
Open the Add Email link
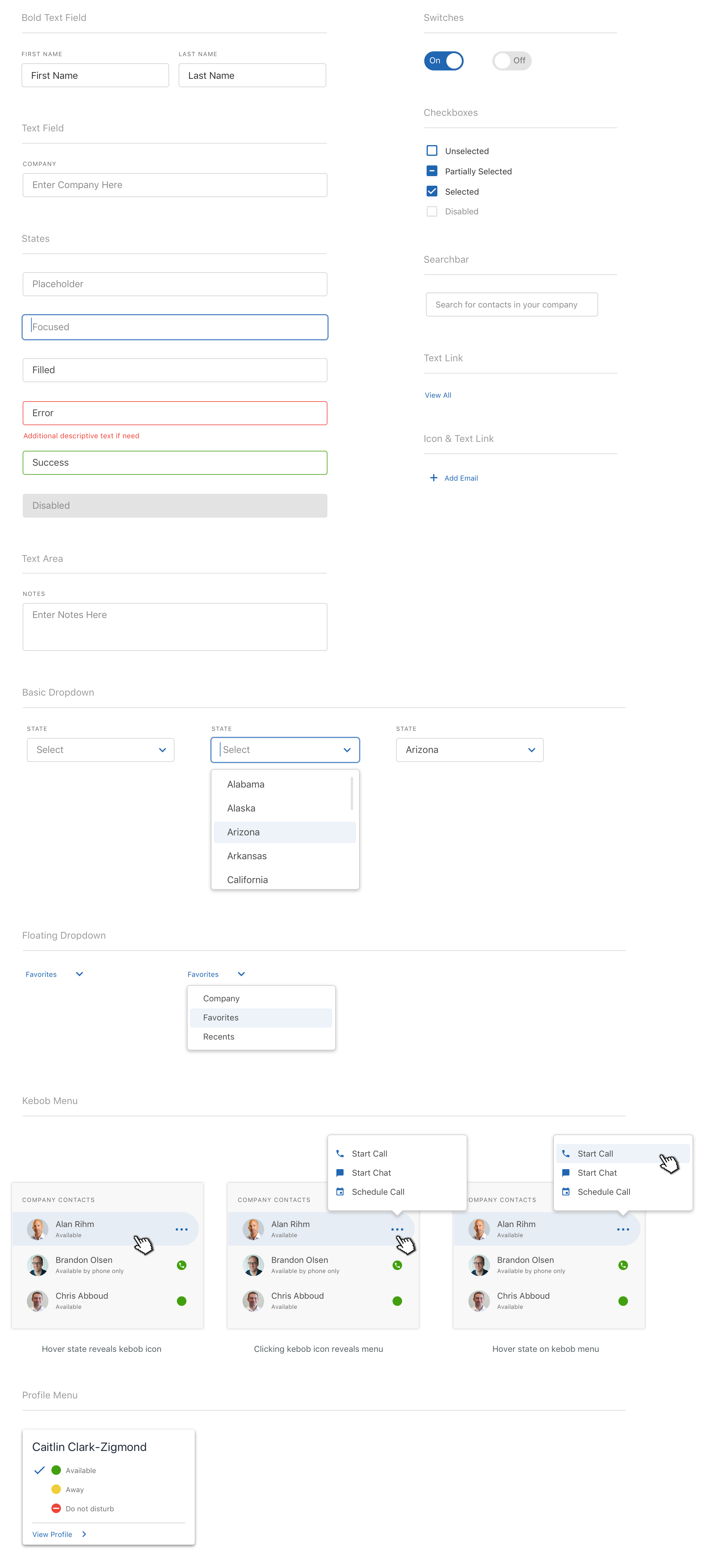click(x=461, y=479)
